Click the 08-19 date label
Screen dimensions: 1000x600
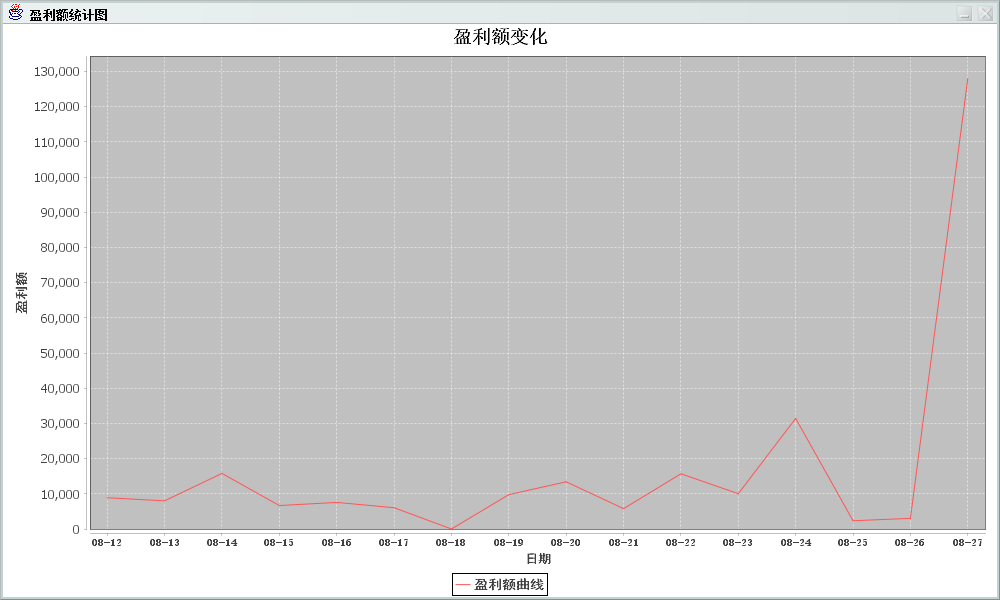point(508,543)
